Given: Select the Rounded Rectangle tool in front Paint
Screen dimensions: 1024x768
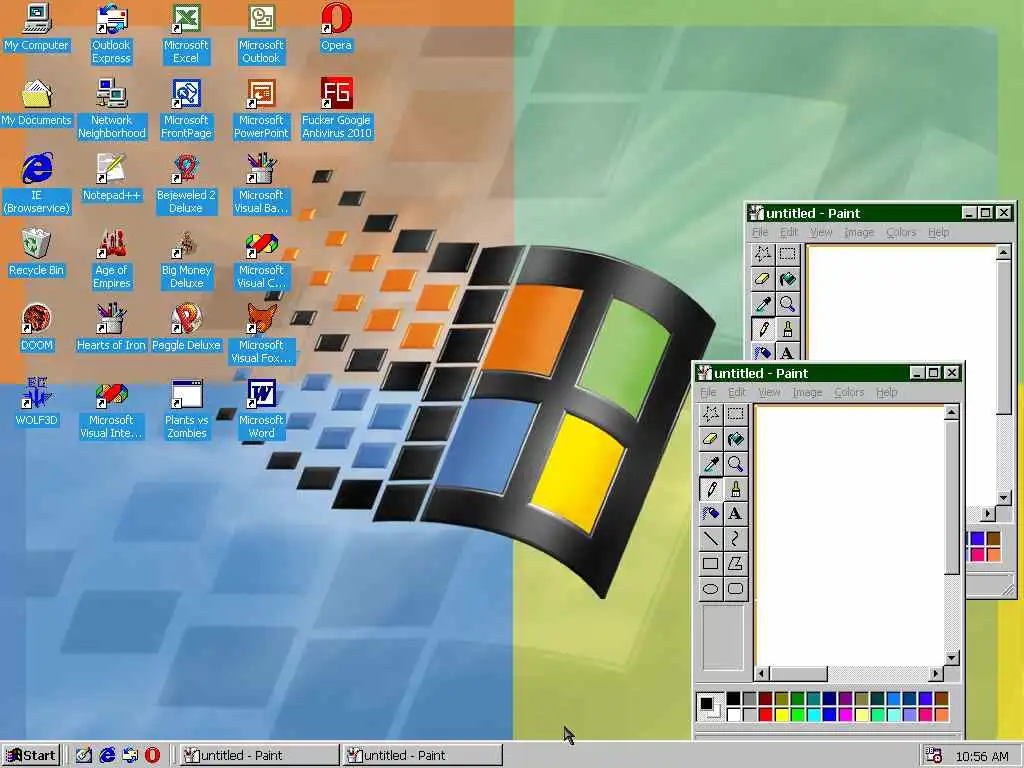Looking at the screenshot, I should point(735,588).
